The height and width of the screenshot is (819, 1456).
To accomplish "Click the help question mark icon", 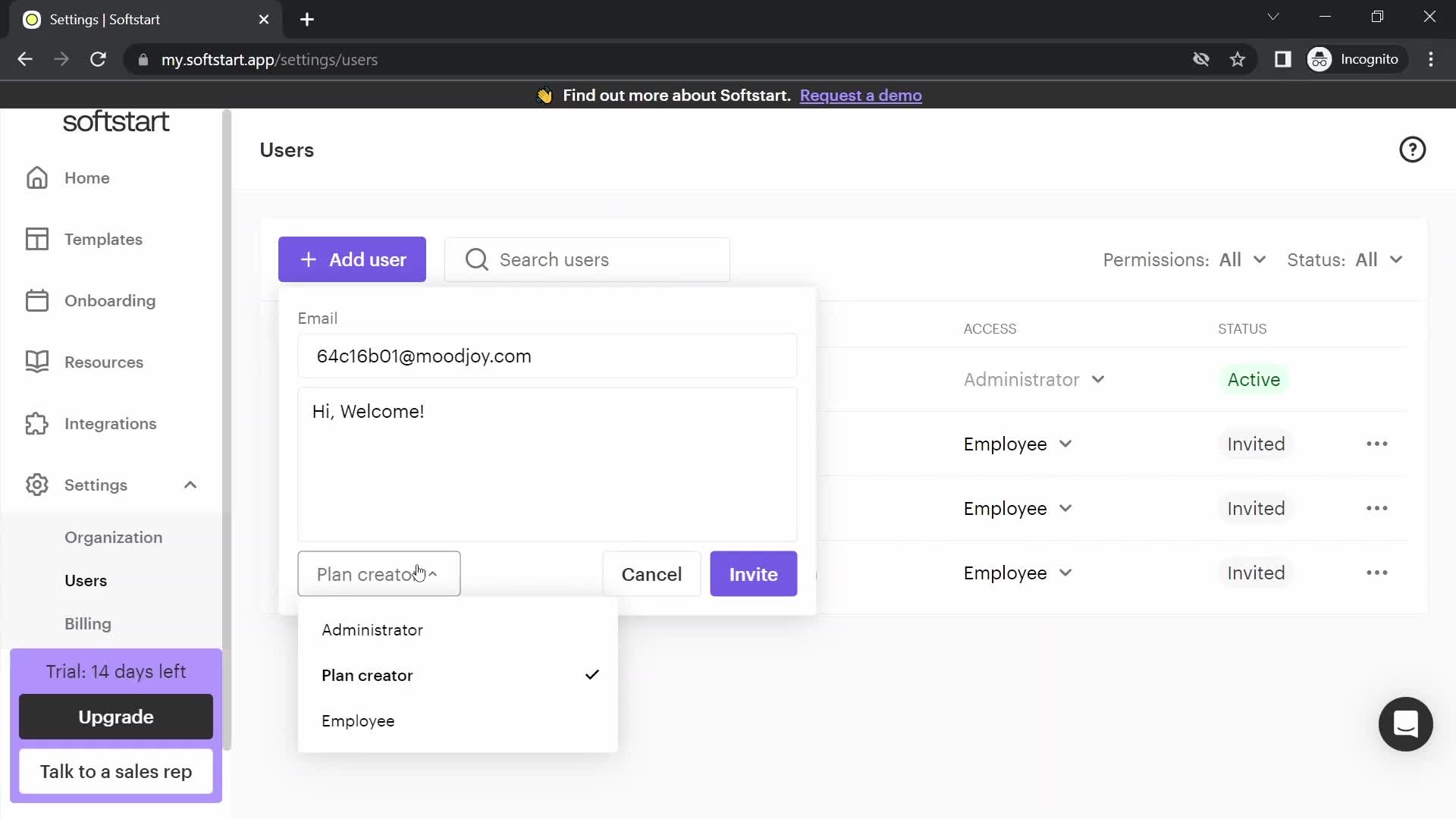I will pyautogui.click(x=1414, y=150).
